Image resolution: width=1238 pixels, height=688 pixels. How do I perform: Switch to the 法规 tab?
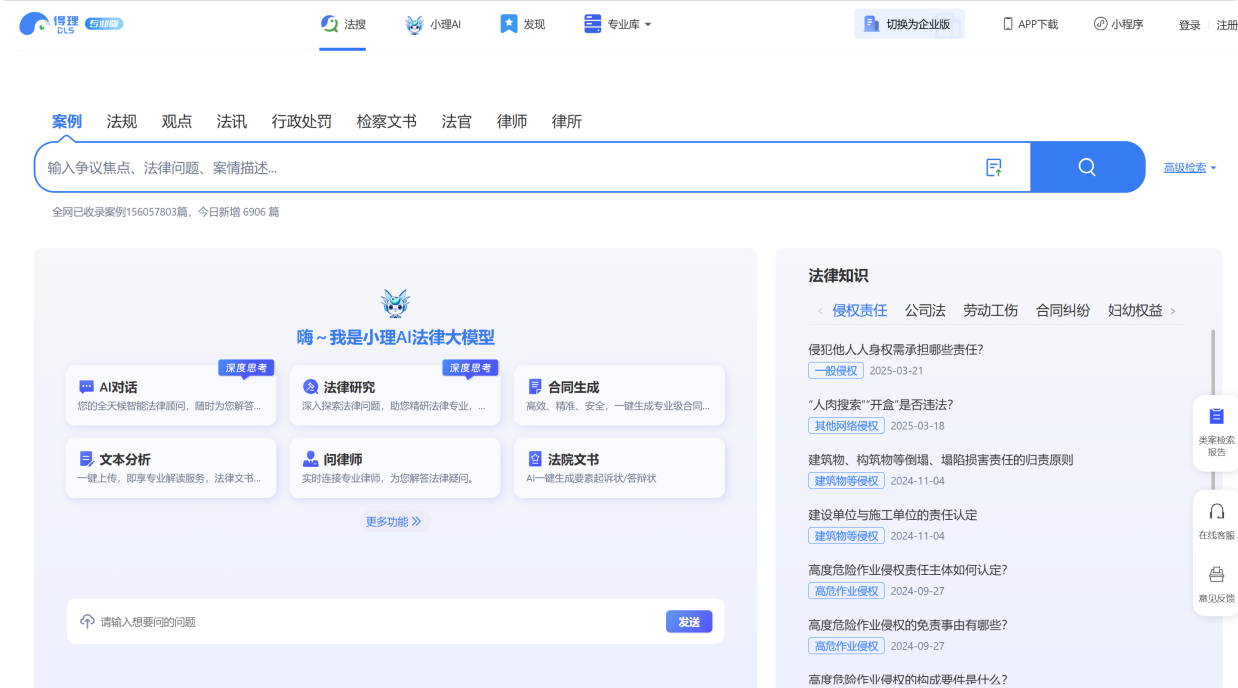(x=120, y=121)
